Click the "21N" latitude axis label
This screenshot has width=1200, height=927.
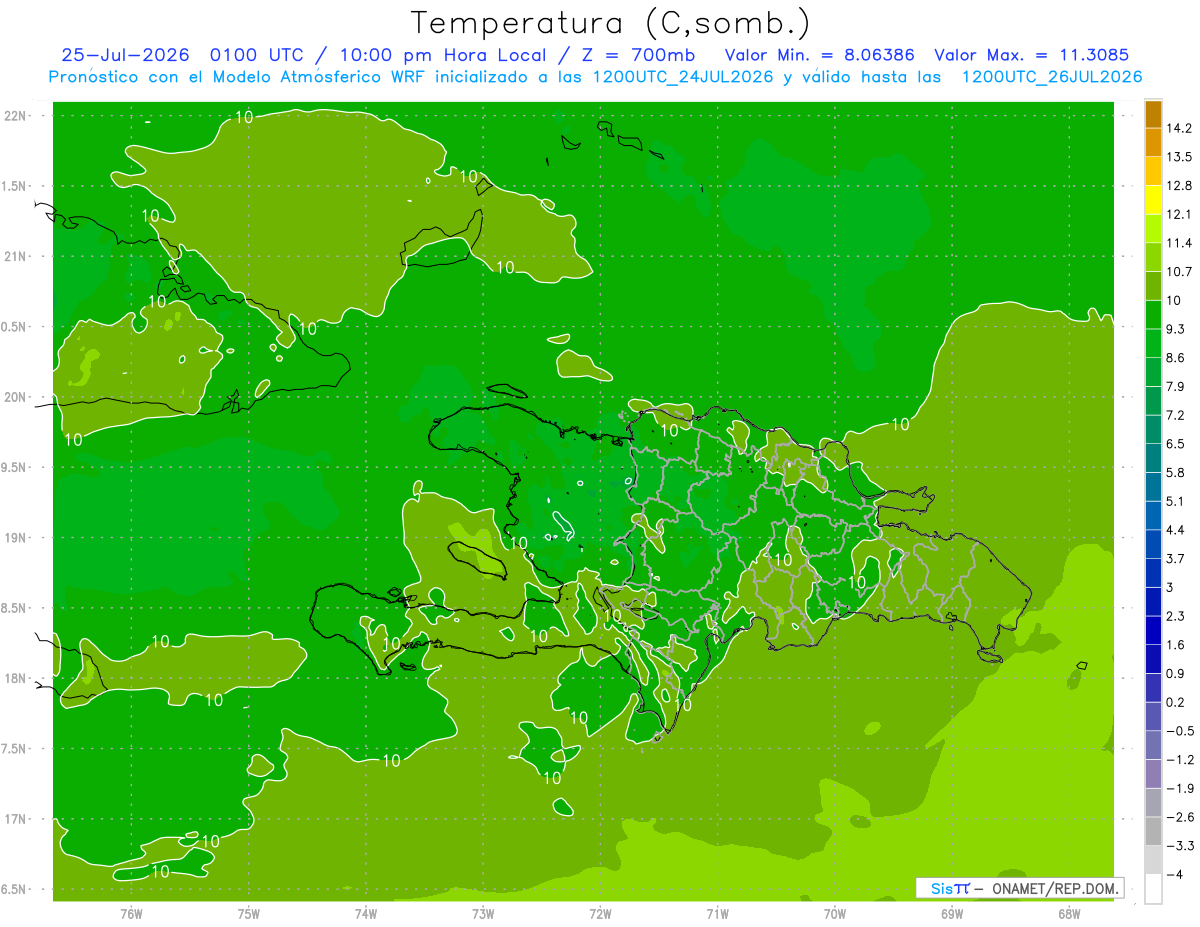[17, 257]
